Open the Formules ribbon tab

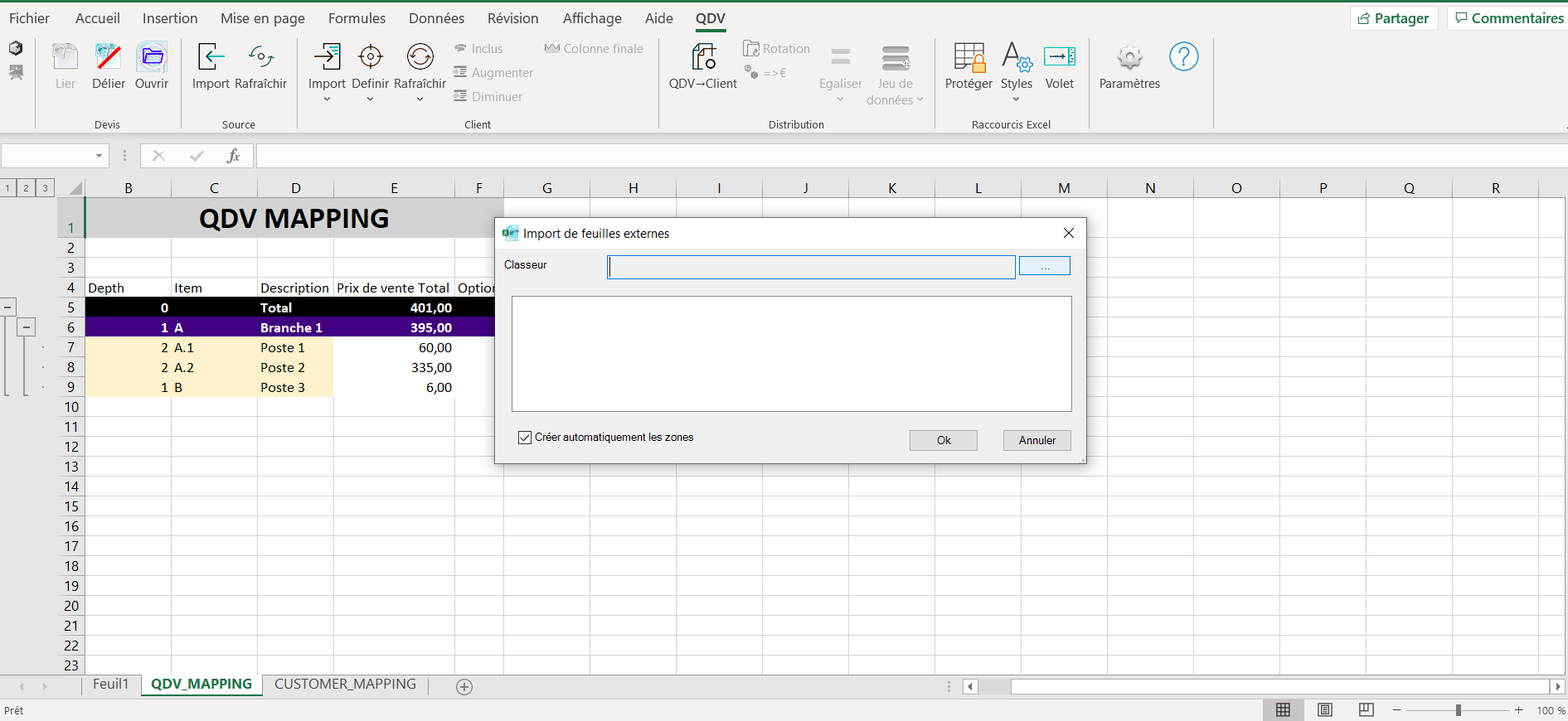tap(357, 18)
